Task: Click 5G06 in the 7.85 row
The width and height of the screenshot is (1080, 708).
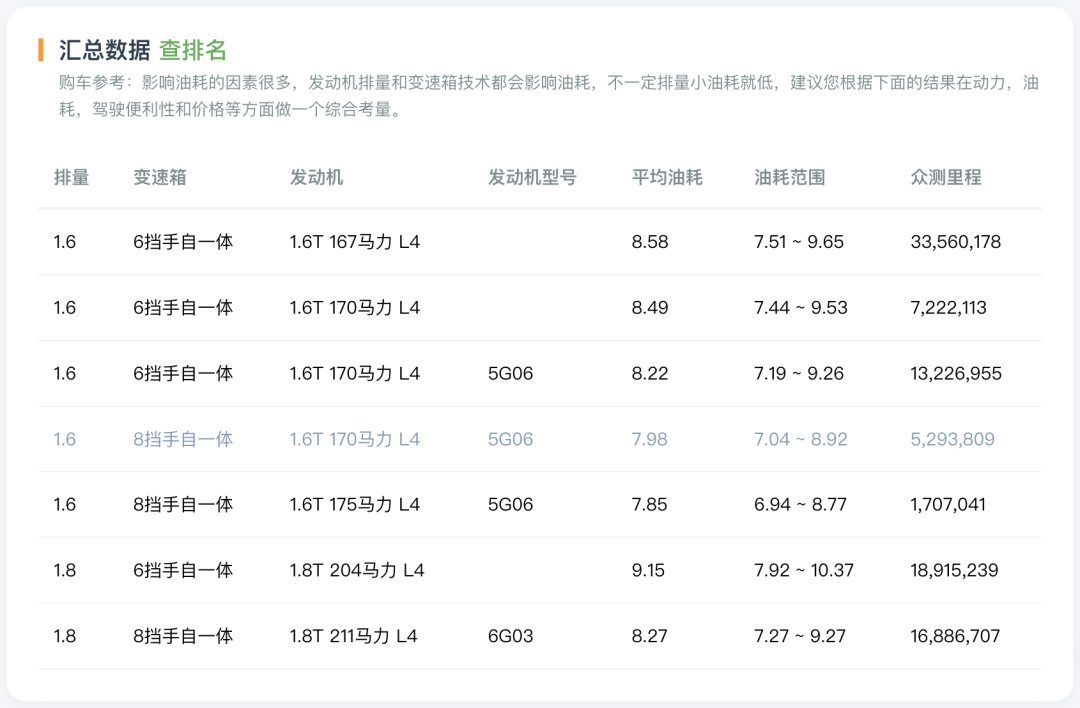Action: (x=510, y=504)
